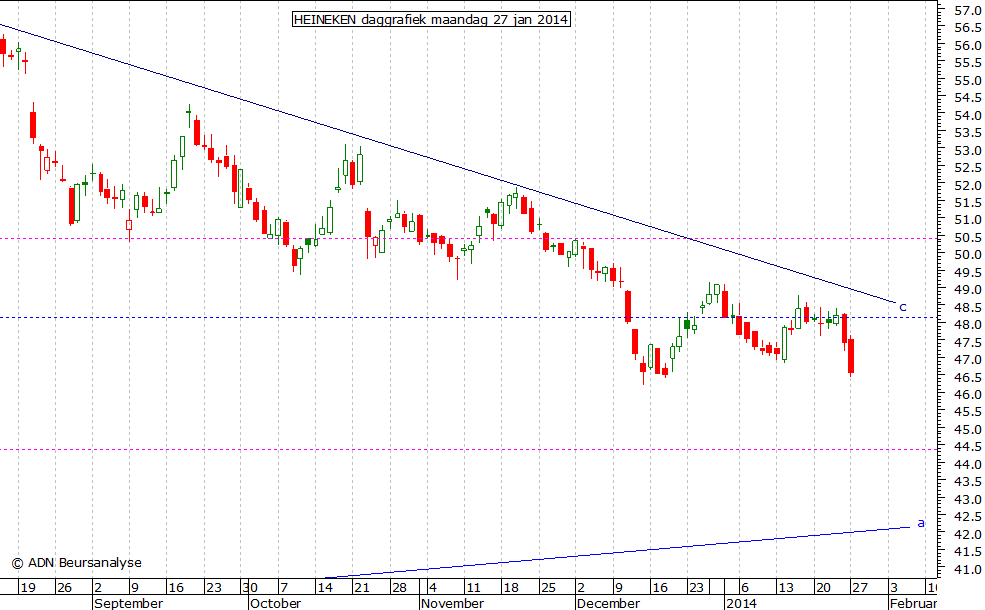Select the 42.0 price axis label
985x610 pixels.
coord(968,534)
